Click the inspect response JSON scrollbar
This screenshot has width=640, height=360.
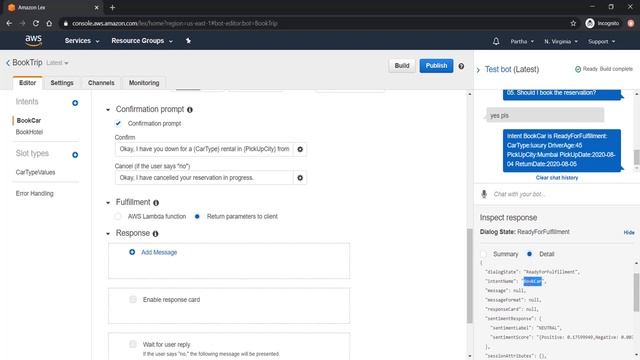[636, 292]
